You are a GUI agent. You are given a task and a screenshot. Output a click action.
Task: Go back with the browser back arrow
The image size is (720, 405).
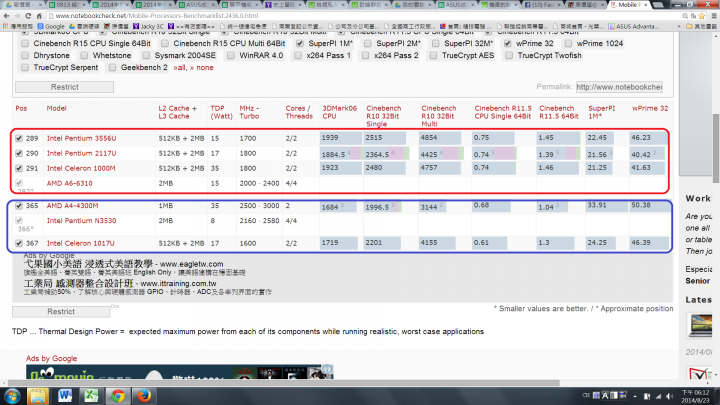click(x=6, y=16)
